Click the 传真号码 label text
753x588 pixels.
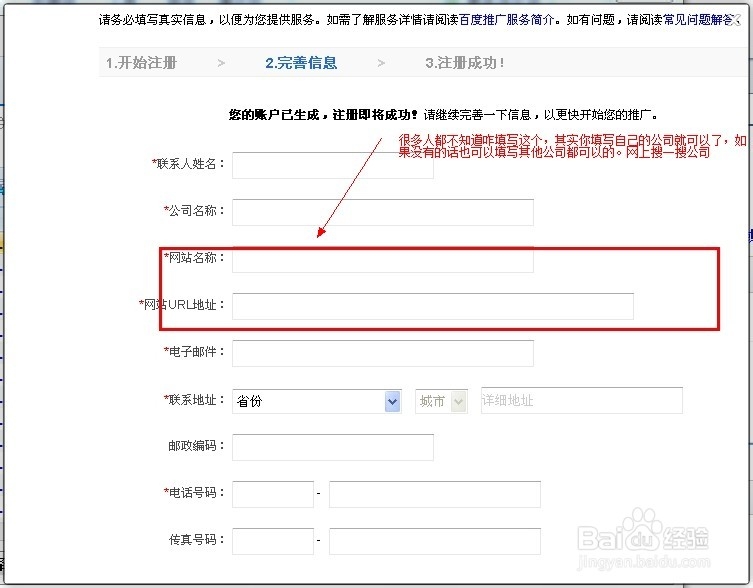tap(196, 539)
